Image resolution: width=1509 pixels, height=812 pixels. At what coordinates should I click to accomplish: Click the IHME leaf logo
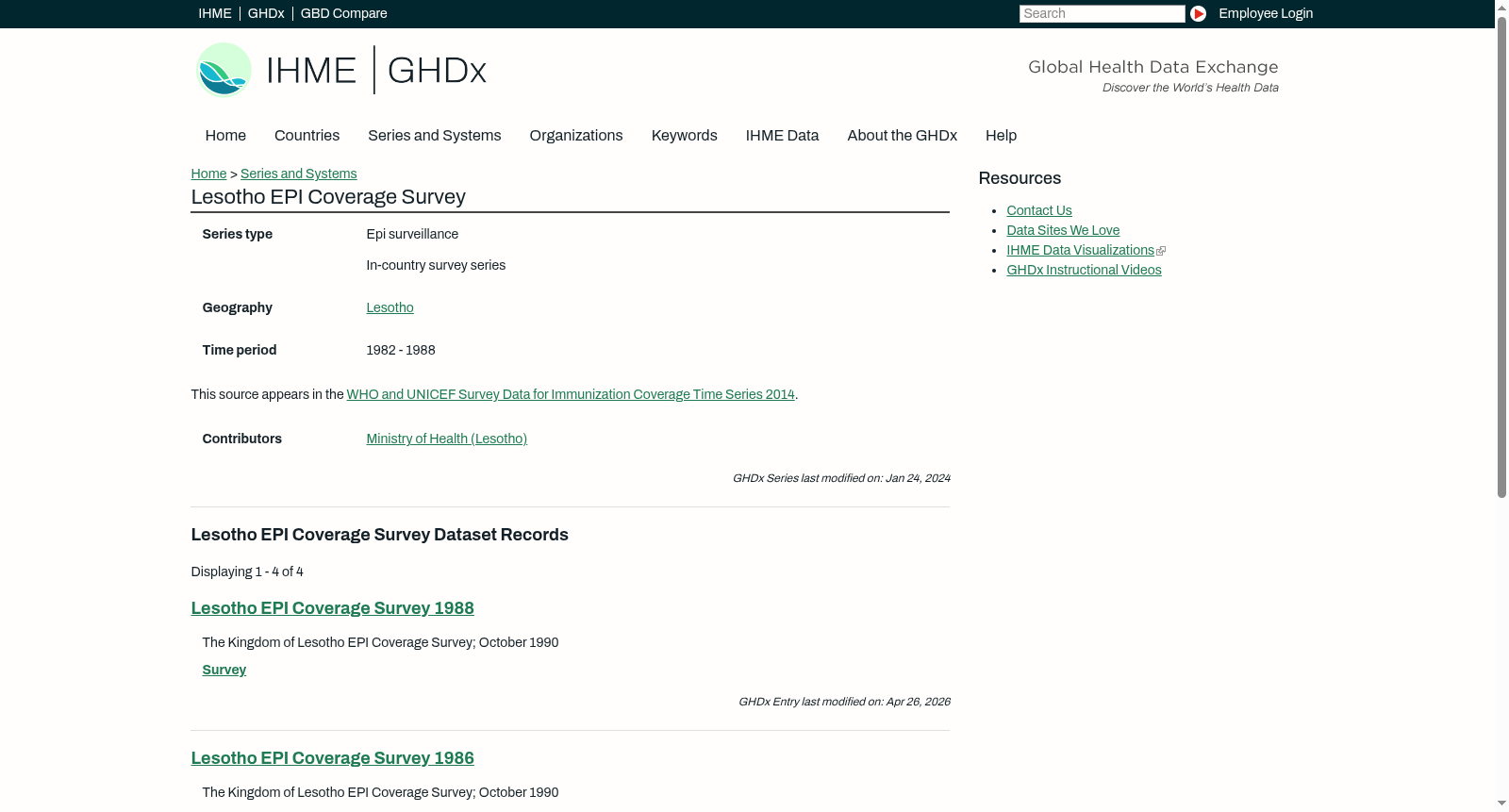click(224, 70)
